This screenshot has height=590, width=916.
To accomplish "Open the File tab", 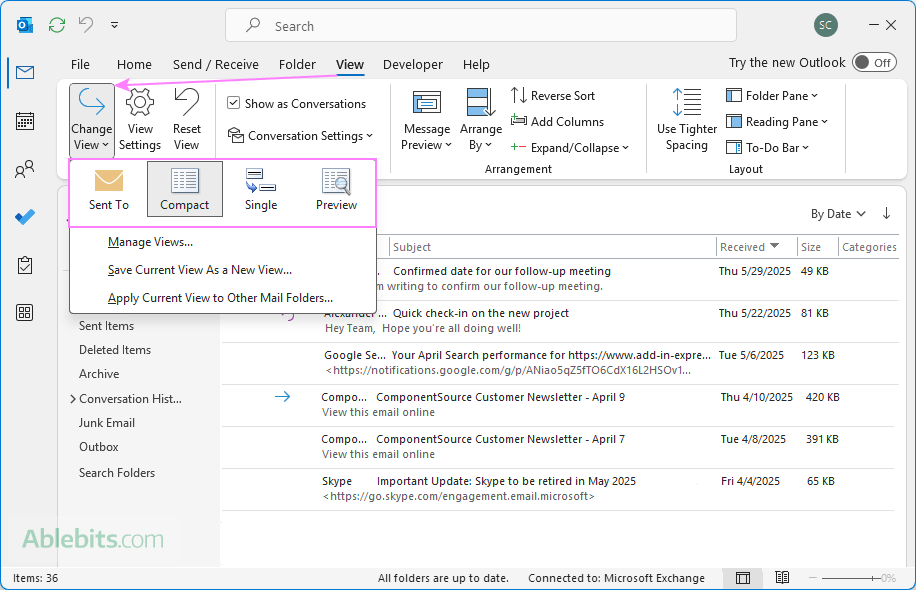I will [x=80, y=64].
